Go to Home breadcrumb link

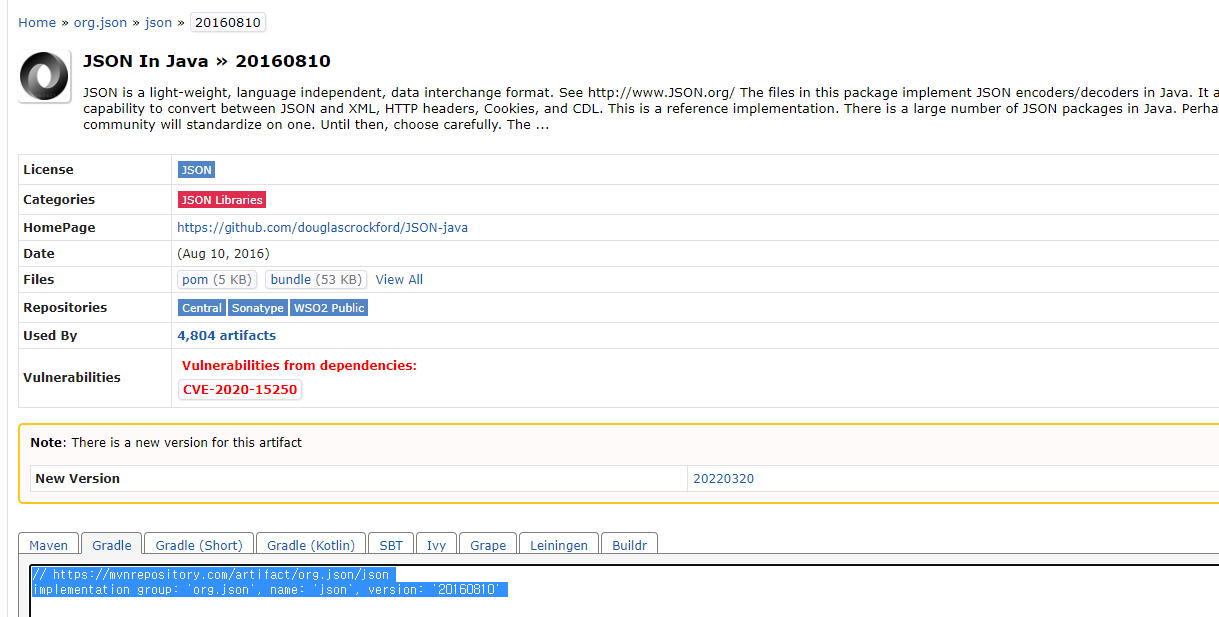pos(37,22)
